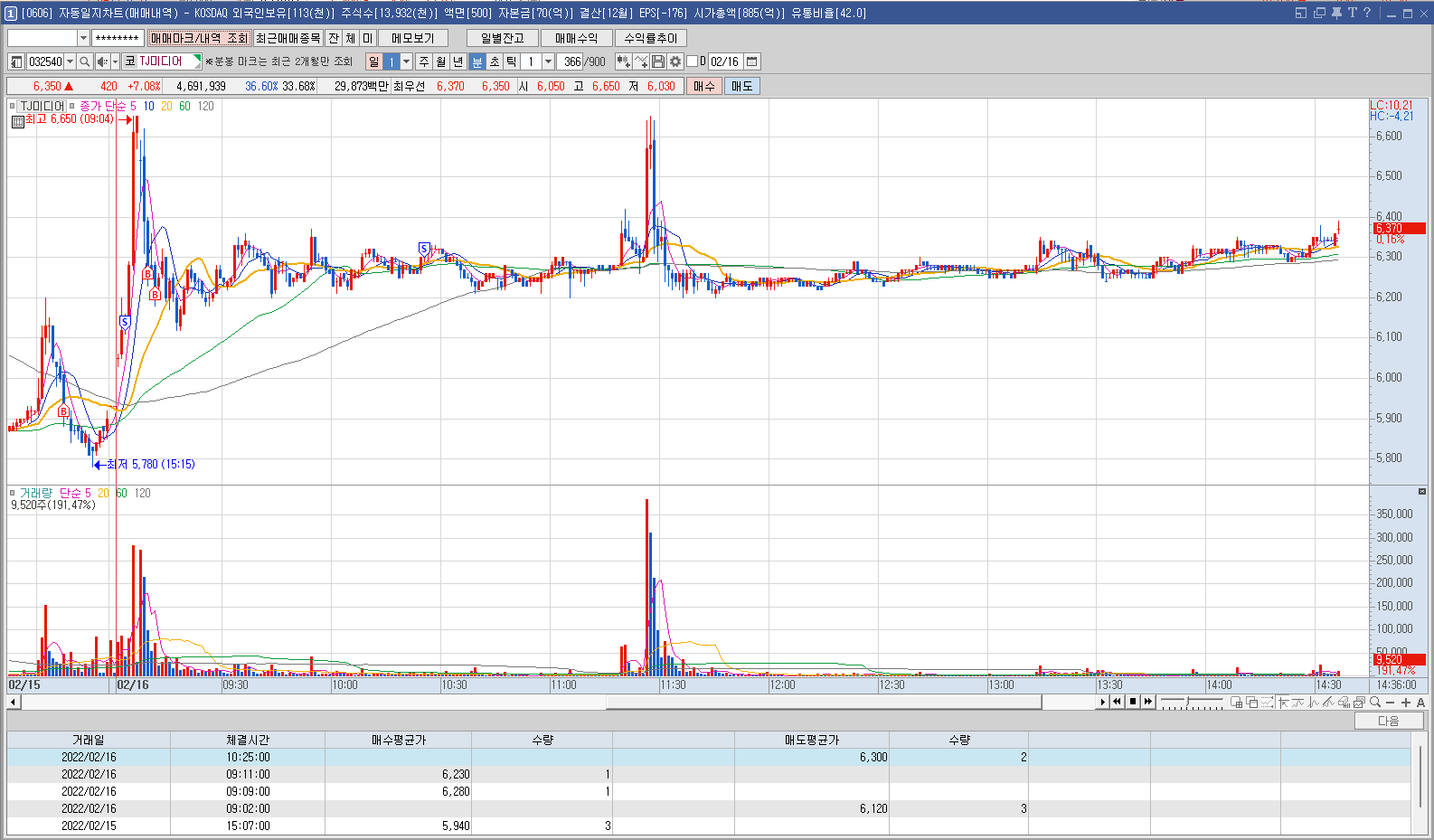The height and width of the screenshot is (840, 1434).
Task: Open help with the question mark icon
Action: pyautogui.click(x=1367, y=13)
